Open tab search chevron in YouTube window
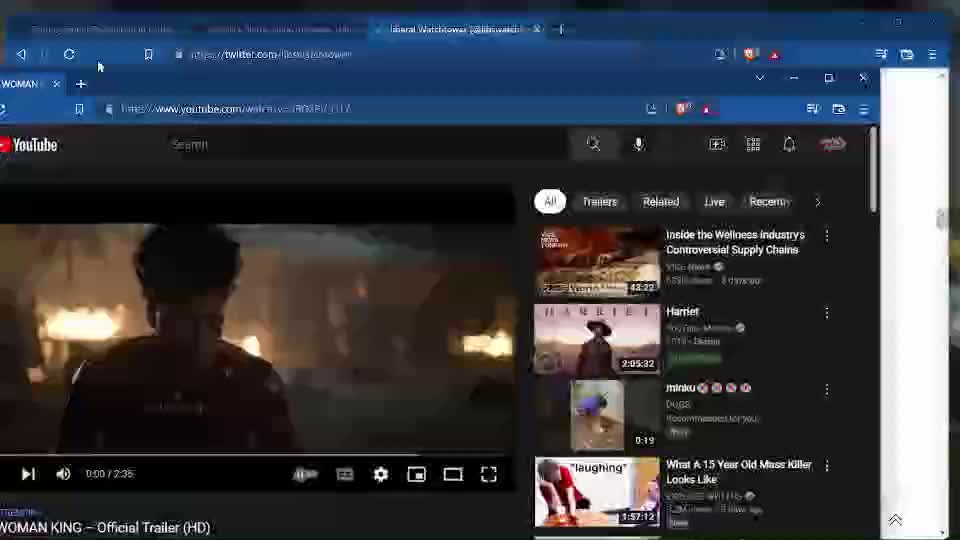Screen dimensions: 960x540 click(x=760, y=78)
